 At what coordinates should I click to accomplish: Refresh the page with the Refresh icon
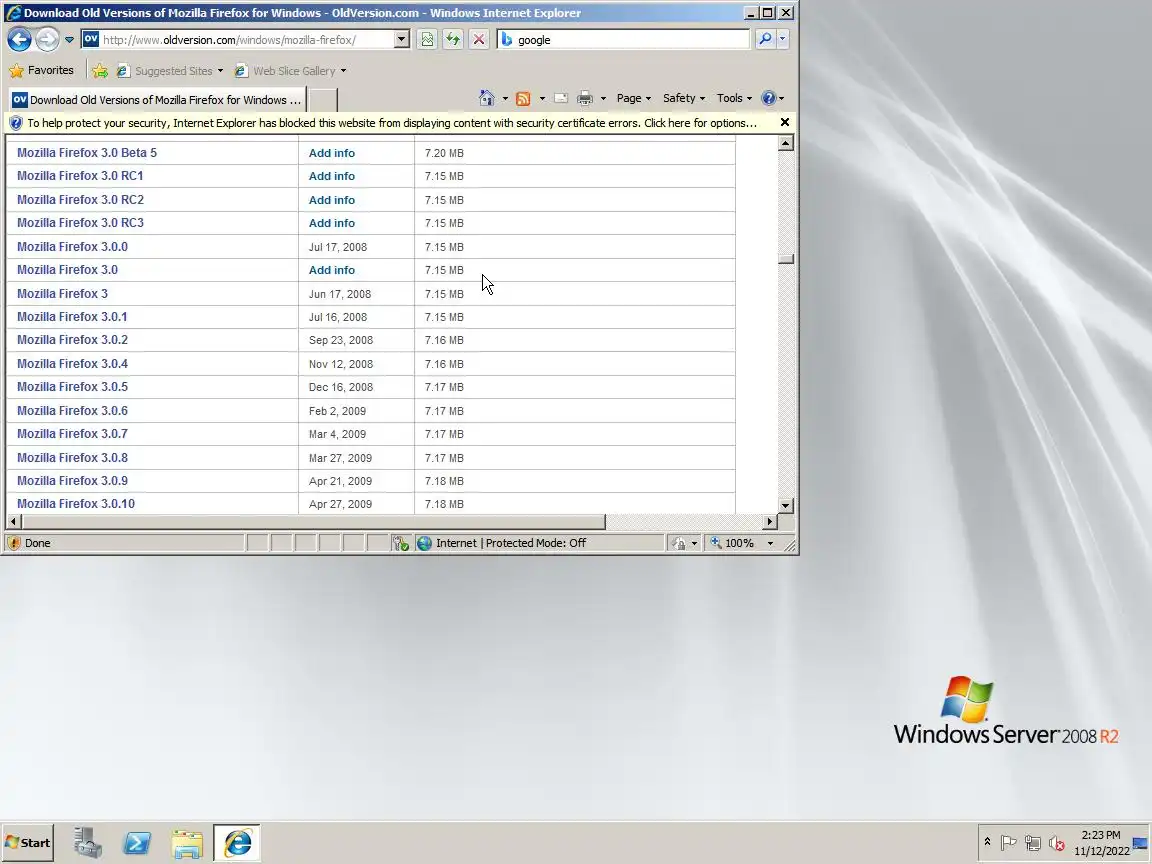(x=453, y=40)
